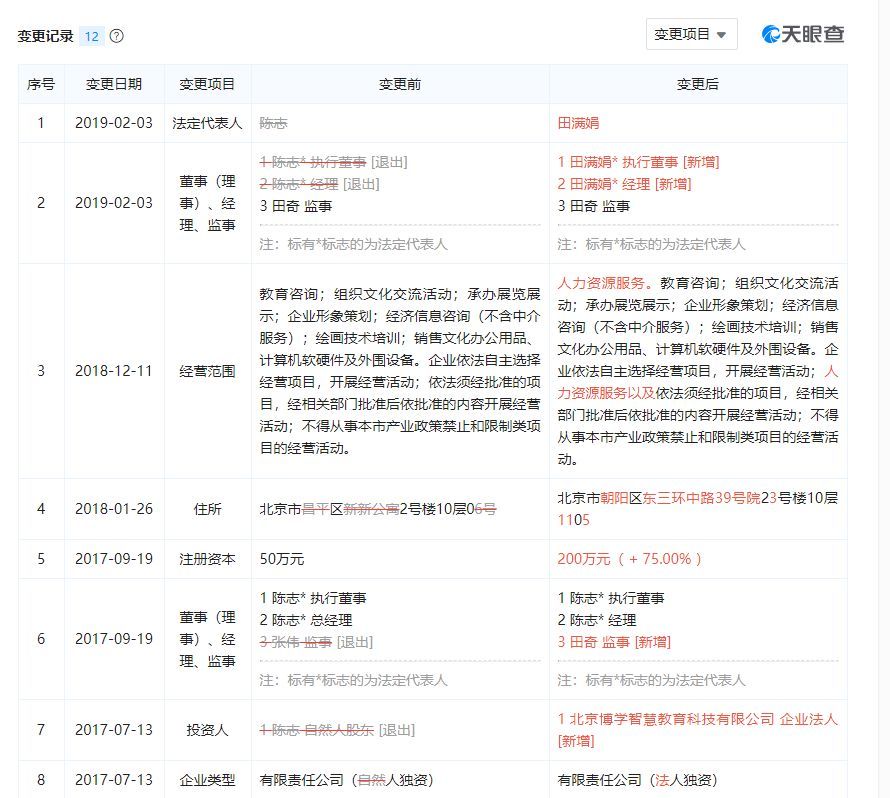Open the help tooltip question mark icon
The image size is (890, 798).
coord(118,34)
